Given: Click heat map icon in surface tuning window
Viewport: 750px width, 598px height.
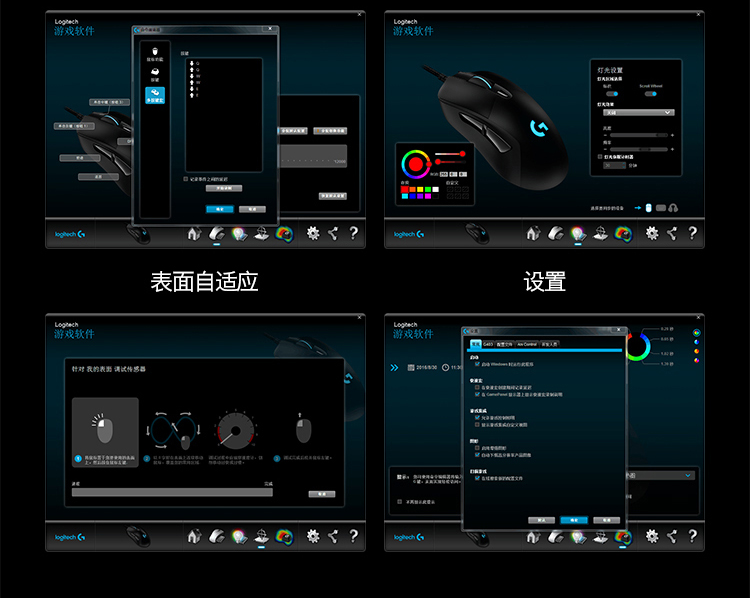Looking at the screenshot, I should click(x=284, y=536).
